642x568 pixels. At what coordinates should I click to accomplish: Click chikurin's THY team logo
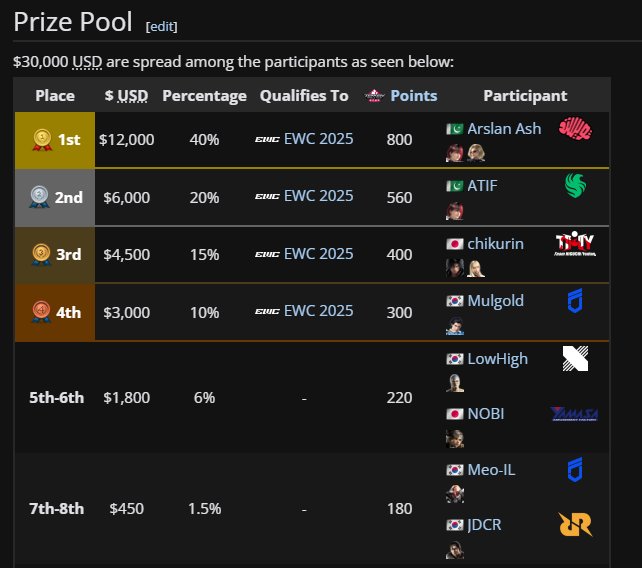point(575,243)
